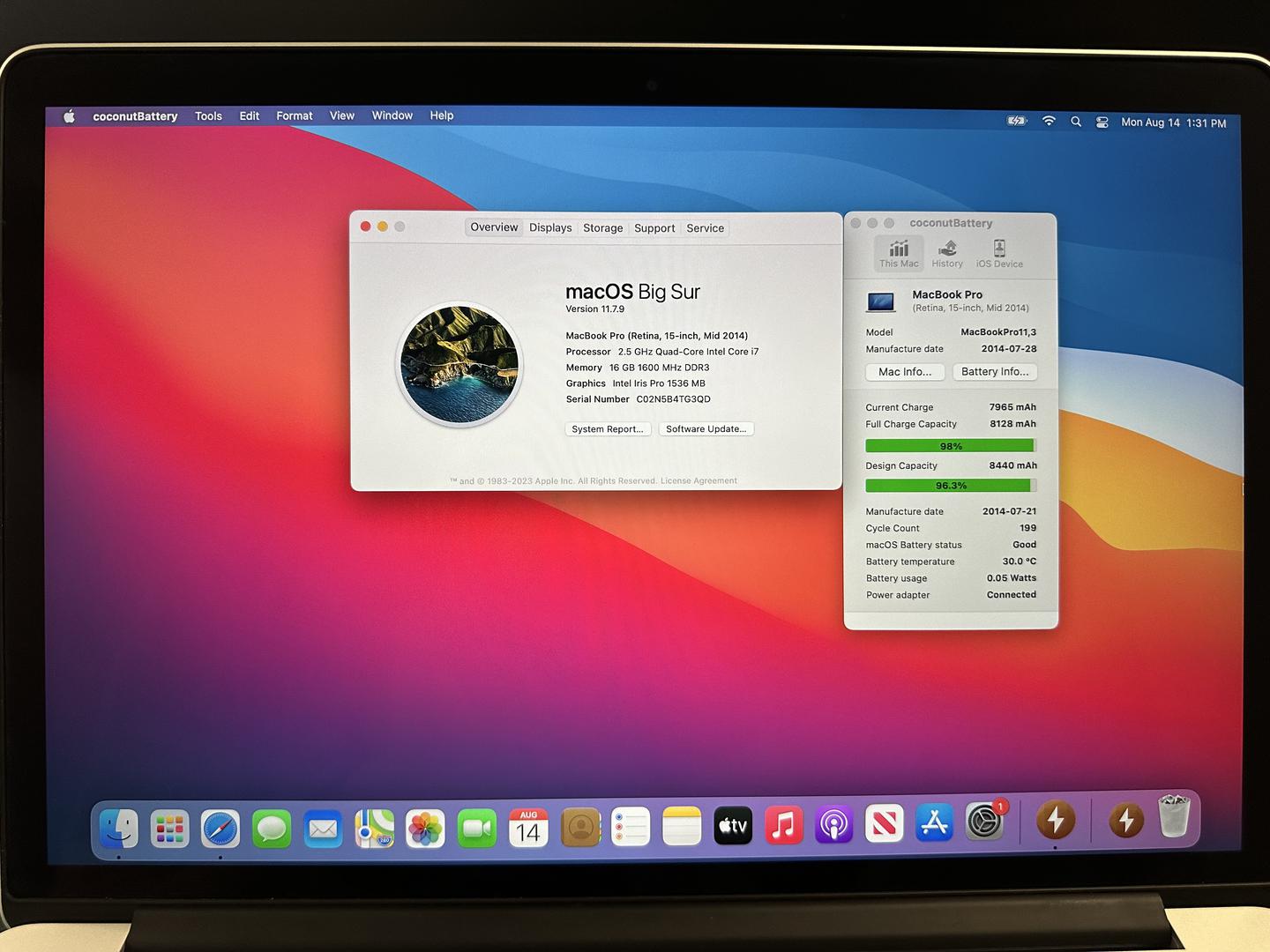The height and width of the screenshot is (952, 1270).
Task: Click the Software Update... button
Action: [706, 429]
